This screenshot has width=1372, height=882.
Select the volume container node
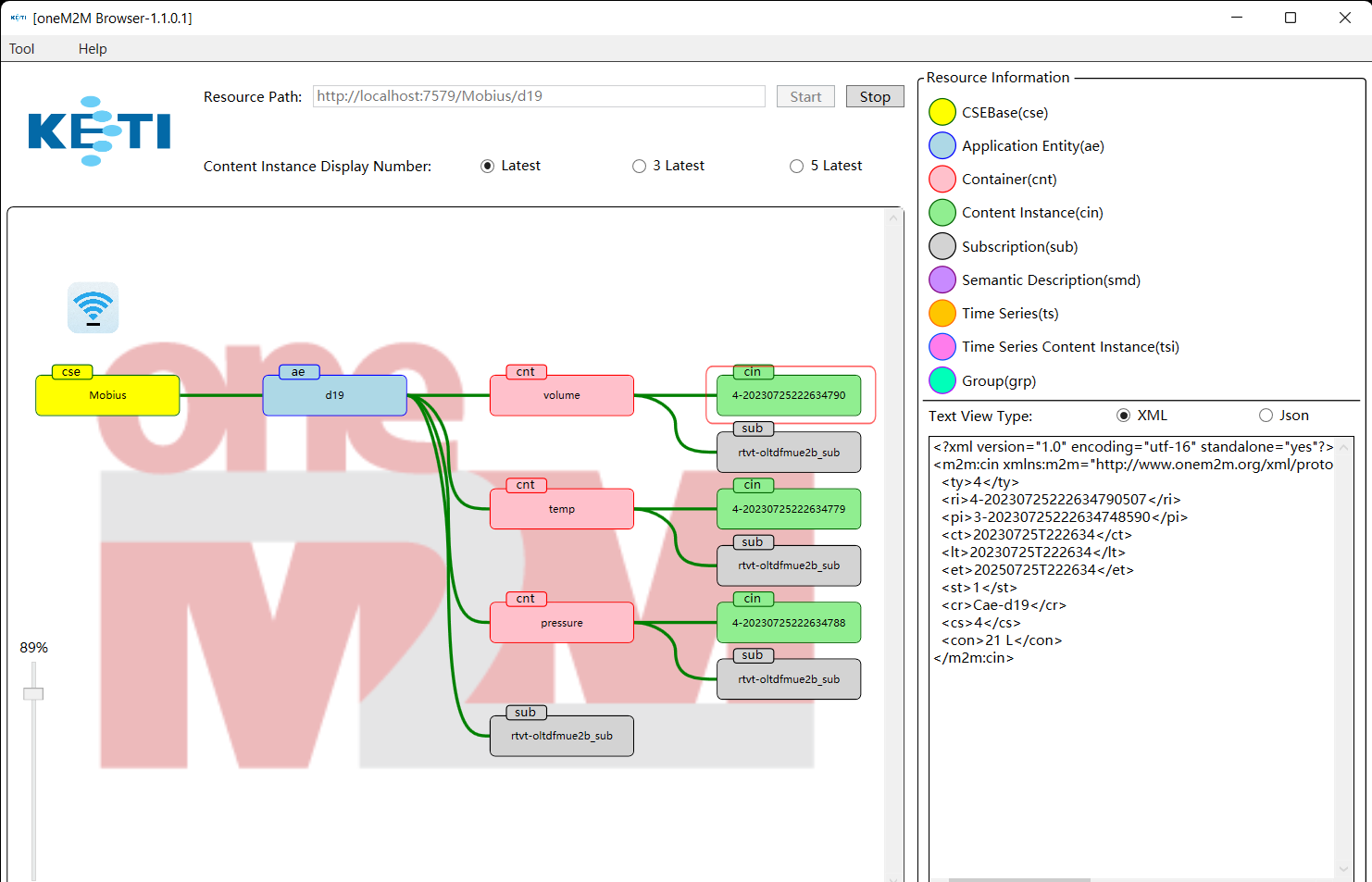tap(562, 395)
